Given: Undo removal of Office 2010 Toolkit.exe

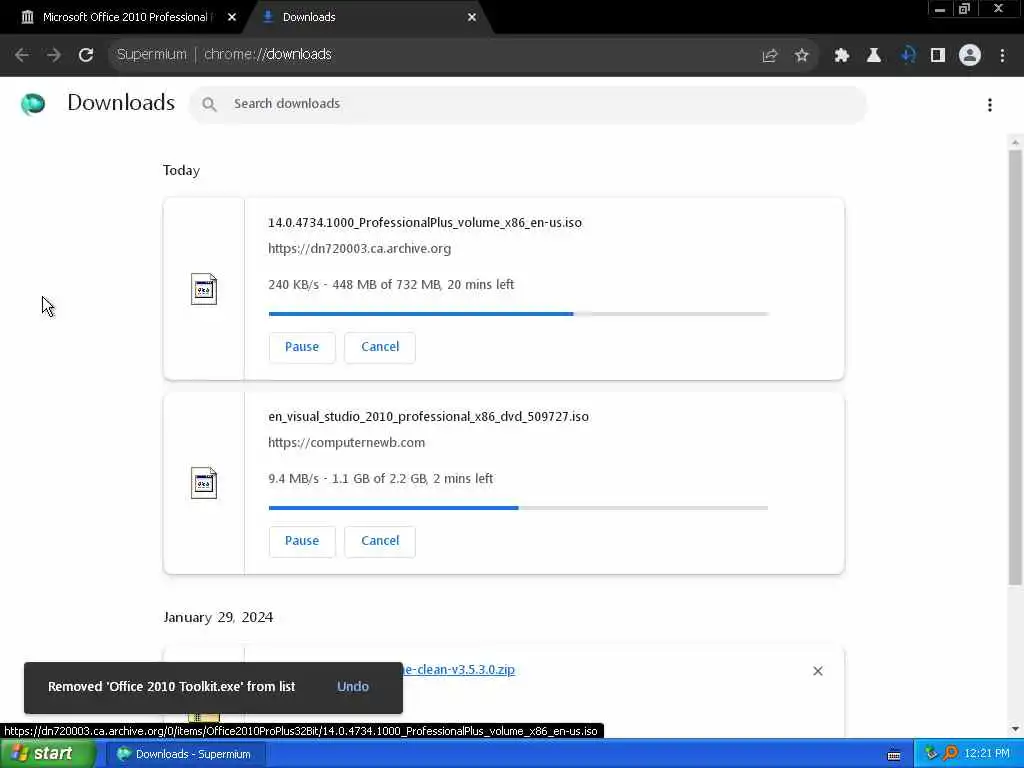Looking at the screenshot, I should [353, 687].
